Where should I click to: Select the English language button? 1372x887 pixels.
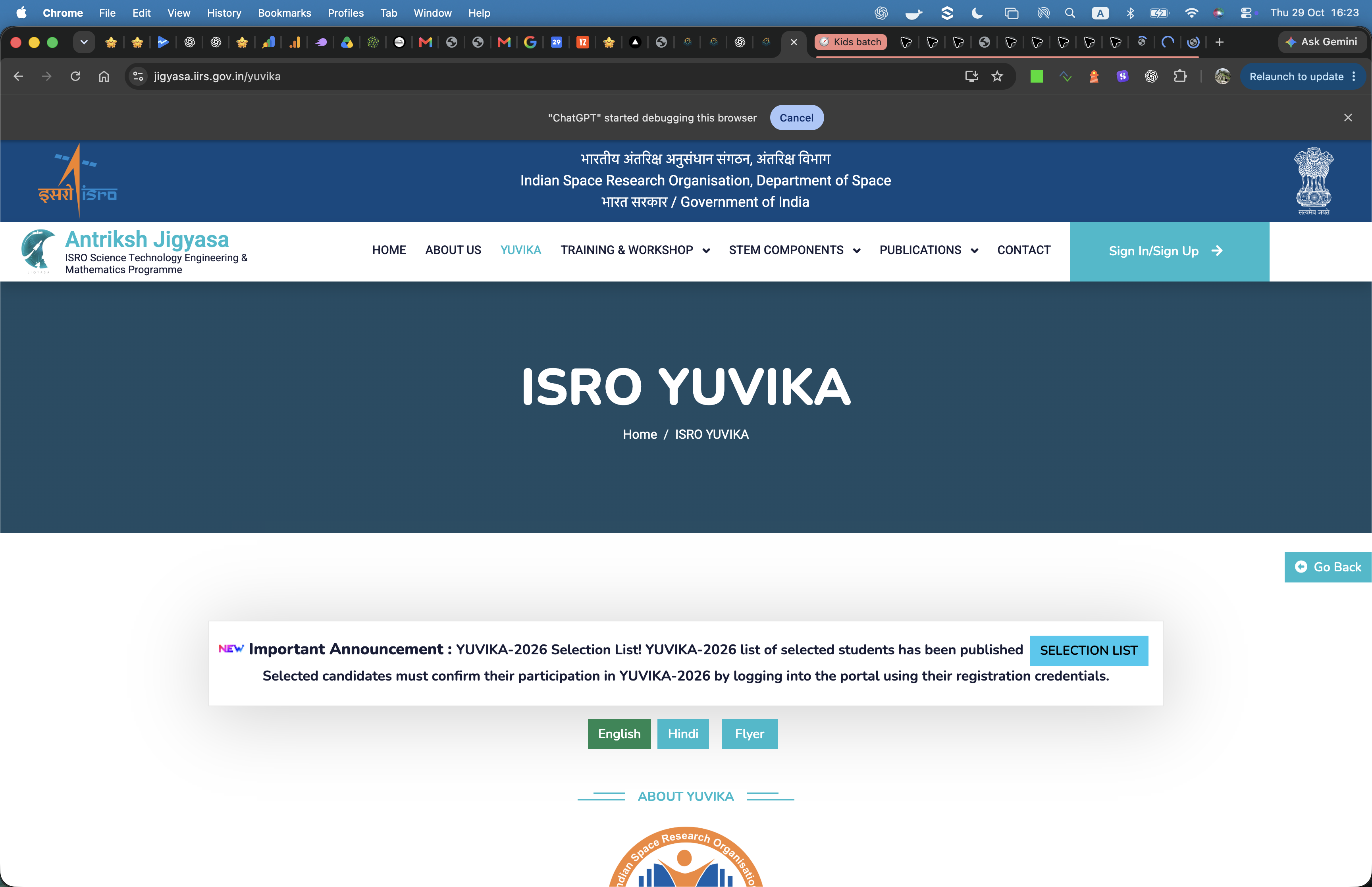[619, 734]
